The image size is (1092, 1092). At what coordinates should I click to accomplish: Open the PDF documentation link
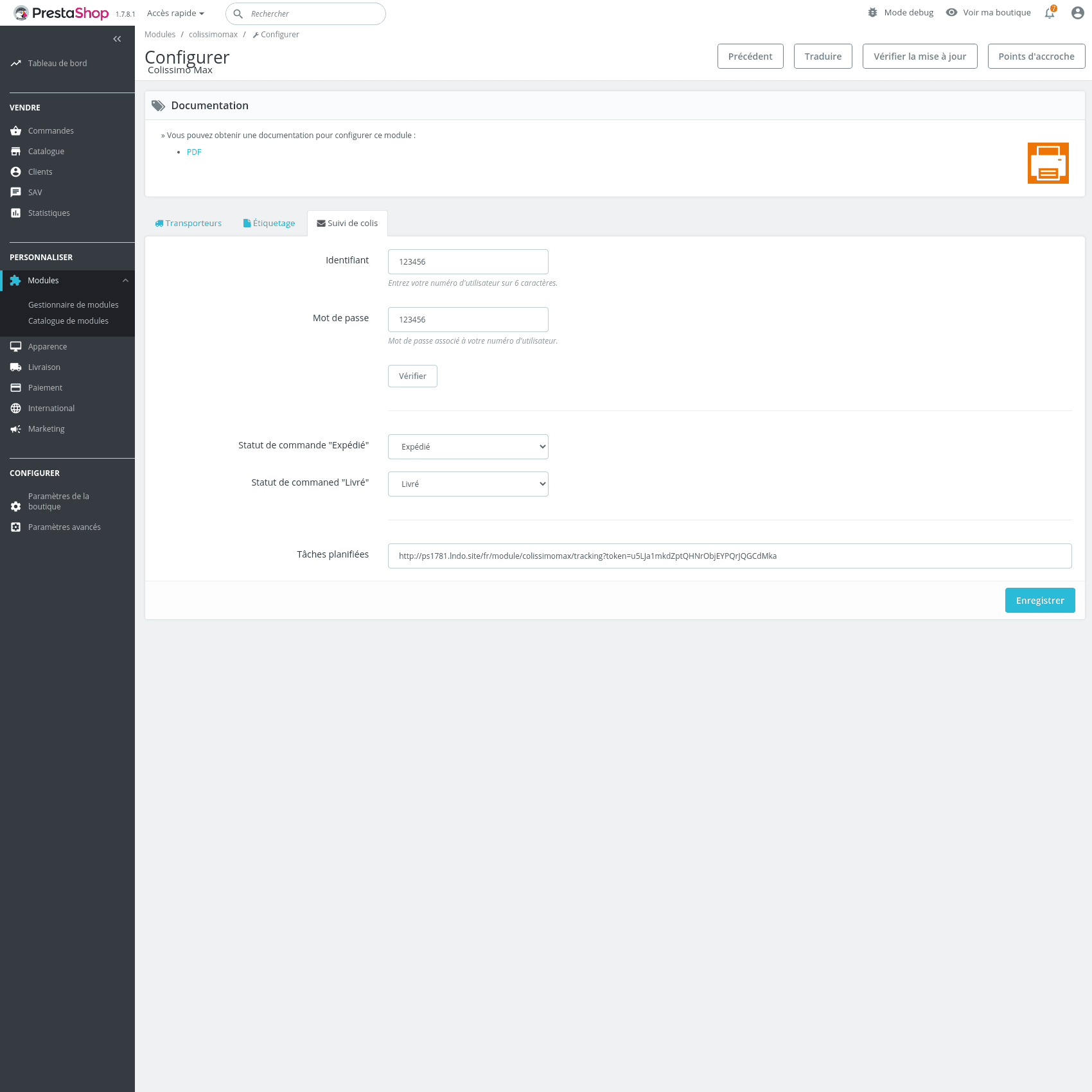tap(194, 152)
